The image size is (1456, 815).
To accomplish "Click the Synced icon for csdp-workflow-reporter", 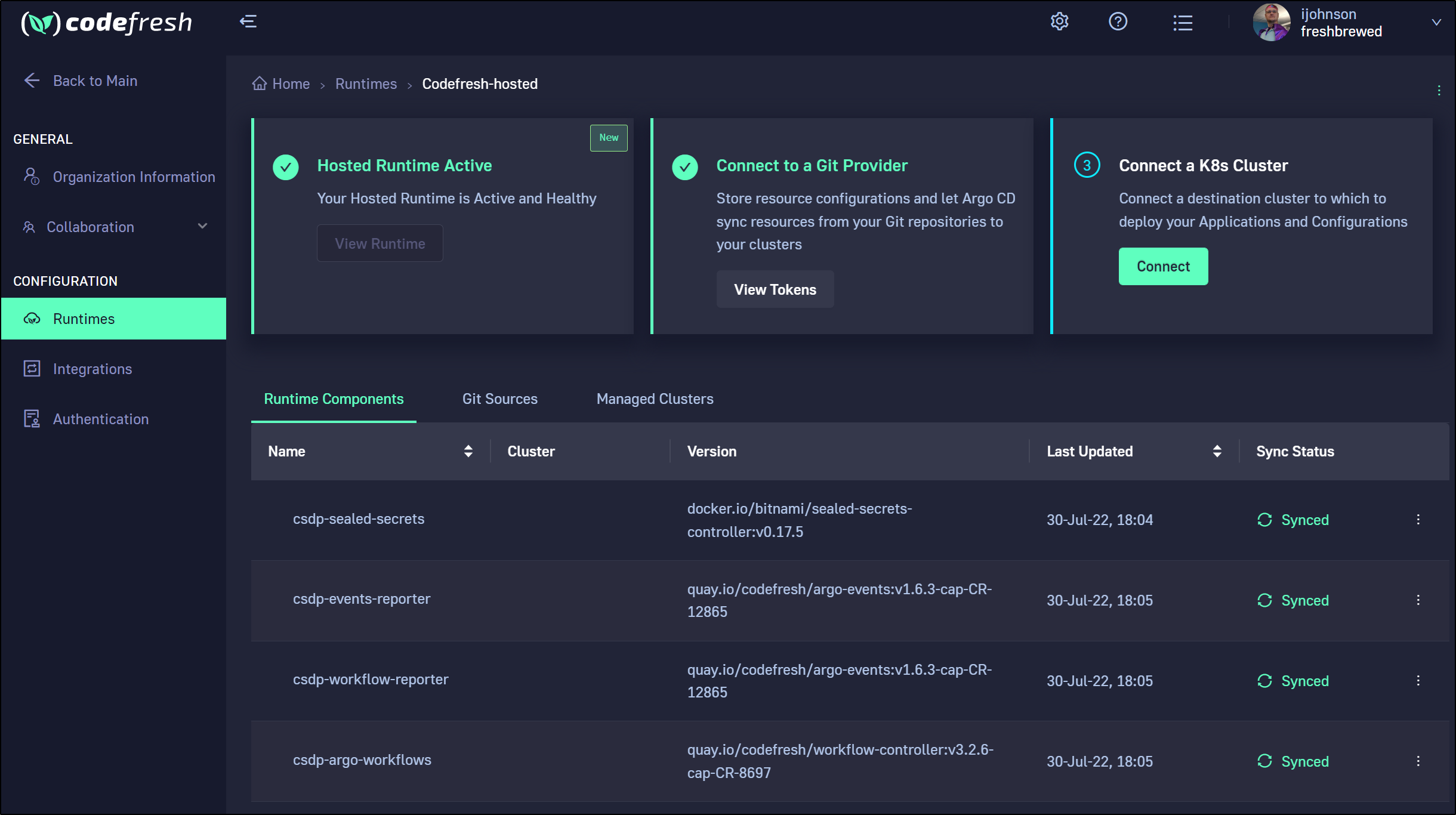I will pyautogui.click(x=1264, y=681).
